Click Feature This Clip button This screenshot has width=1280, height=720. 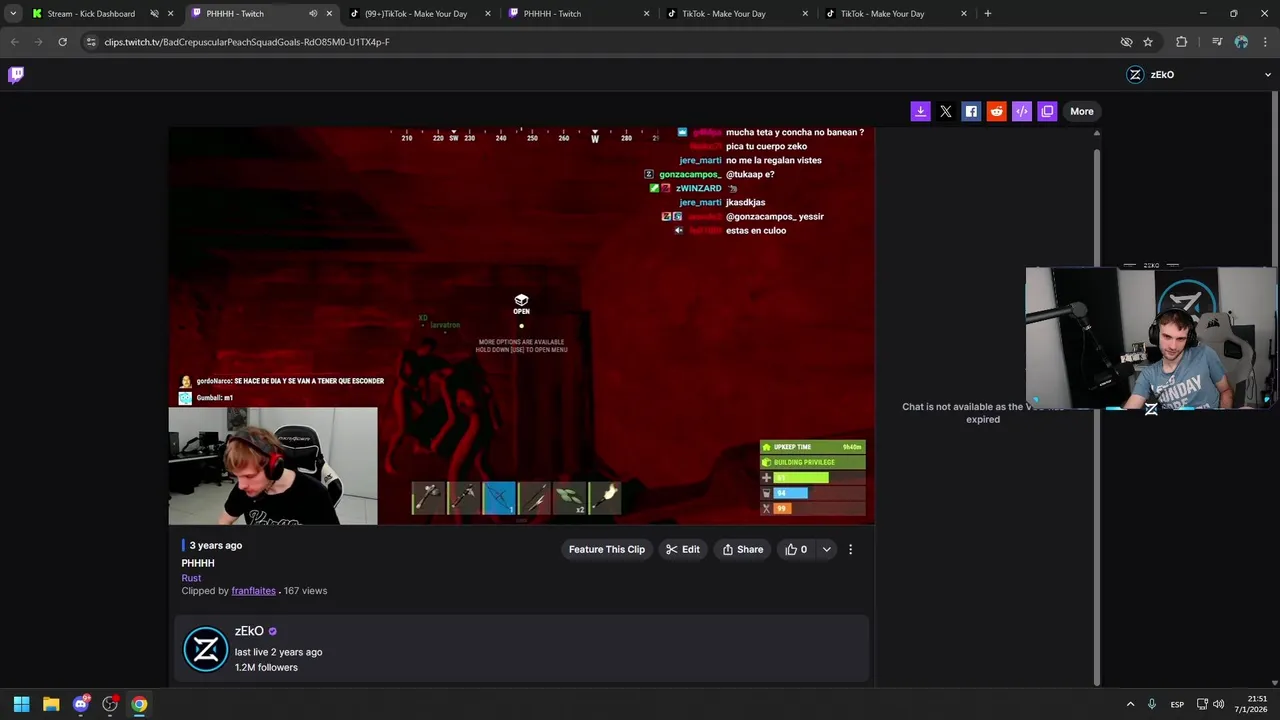coord(607,549)
